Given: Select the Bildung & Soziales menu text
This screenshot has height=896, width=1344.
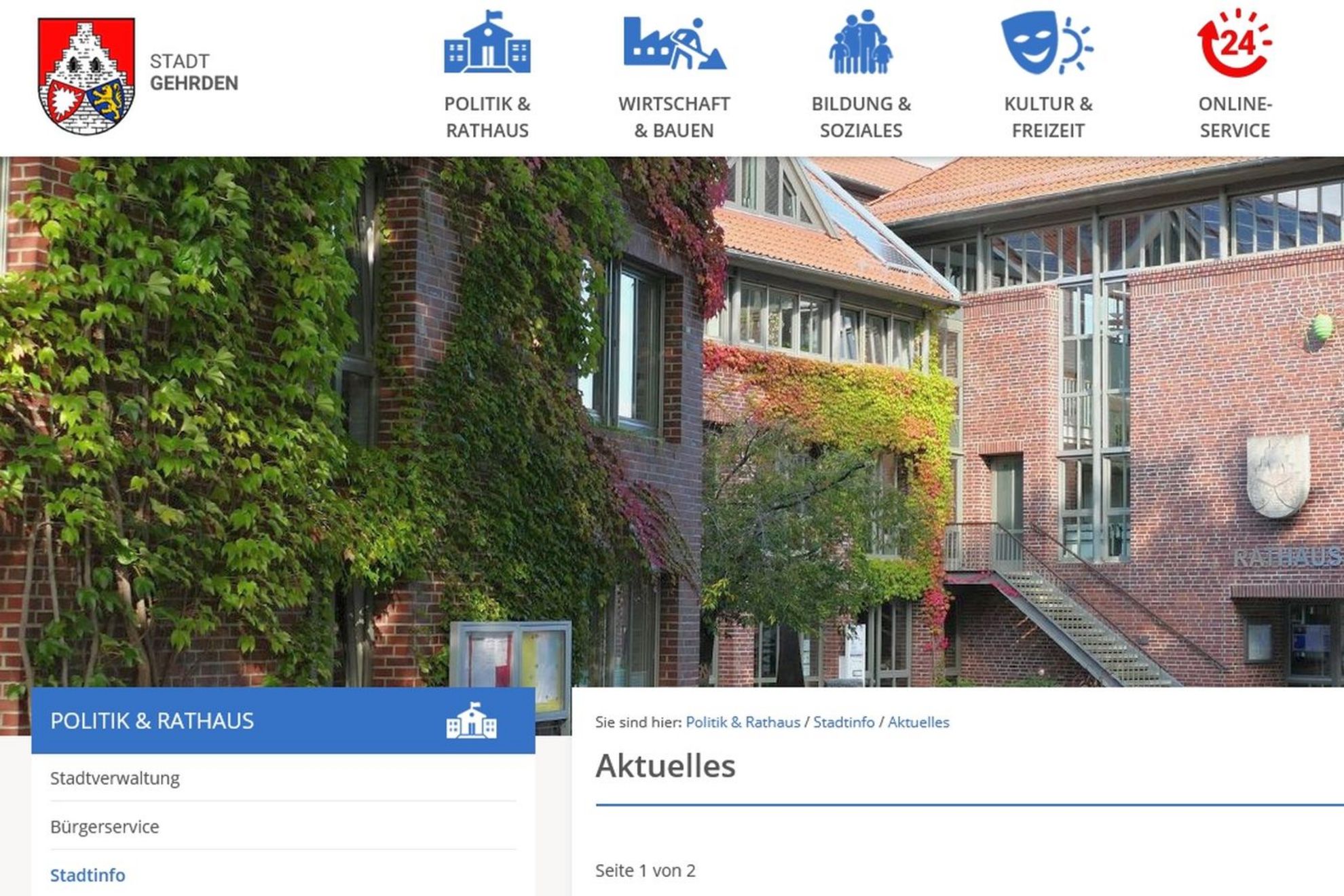Looking at the screenshot, I should 861,117.
